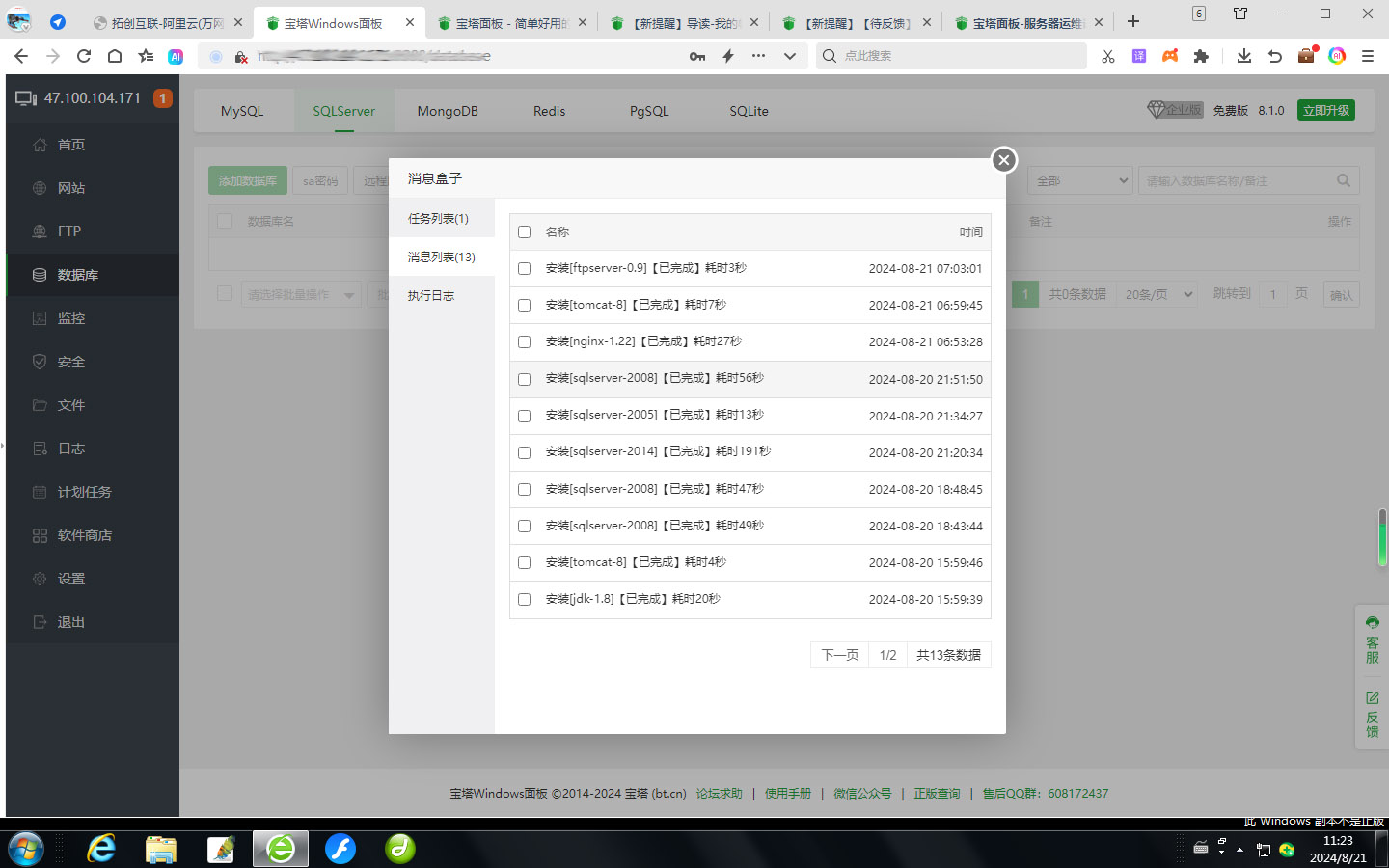The height and width of the screenshot is (868, 1389).
Task: Open the 论坛求助 footer link
Action: [720, 794]
